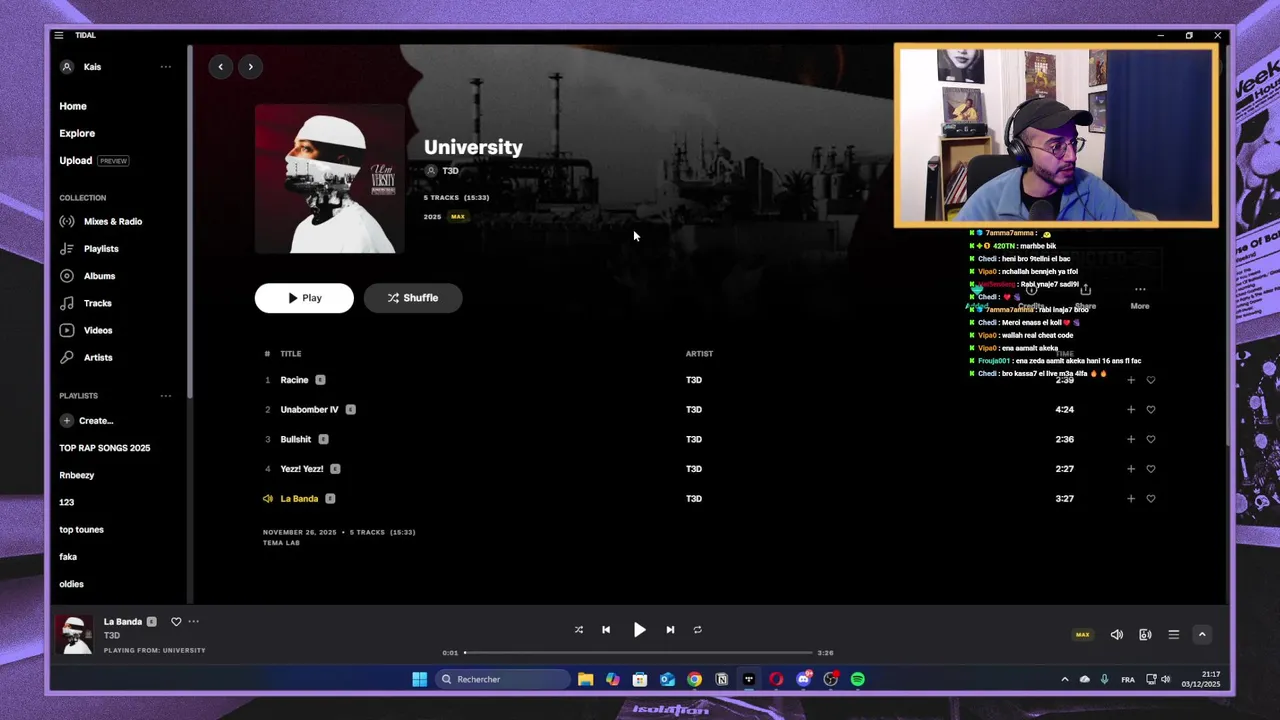This screenshot has height=720, width=1280.
Task: Open More options for the album
Action: coord(1140,296)
